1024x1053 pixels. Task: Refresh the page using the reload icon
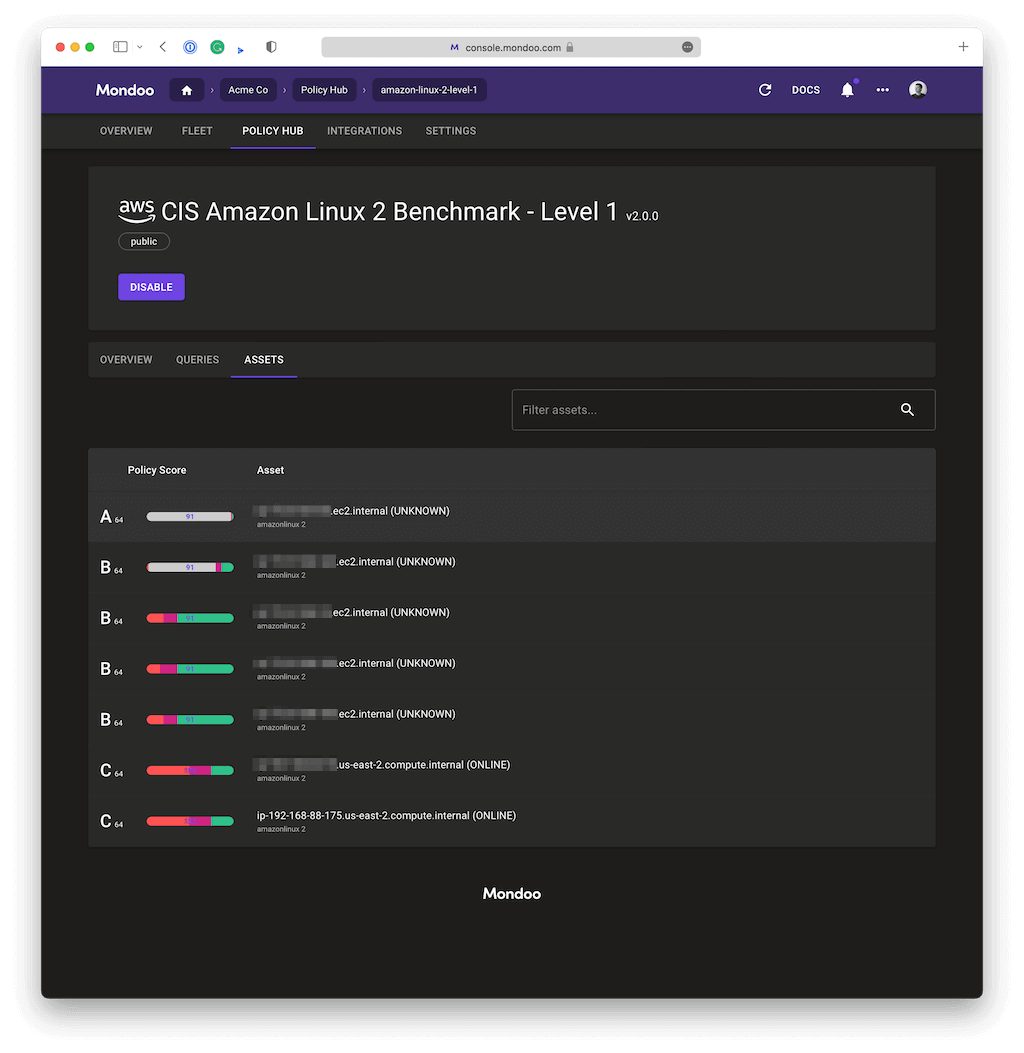(x=765, y=89)
